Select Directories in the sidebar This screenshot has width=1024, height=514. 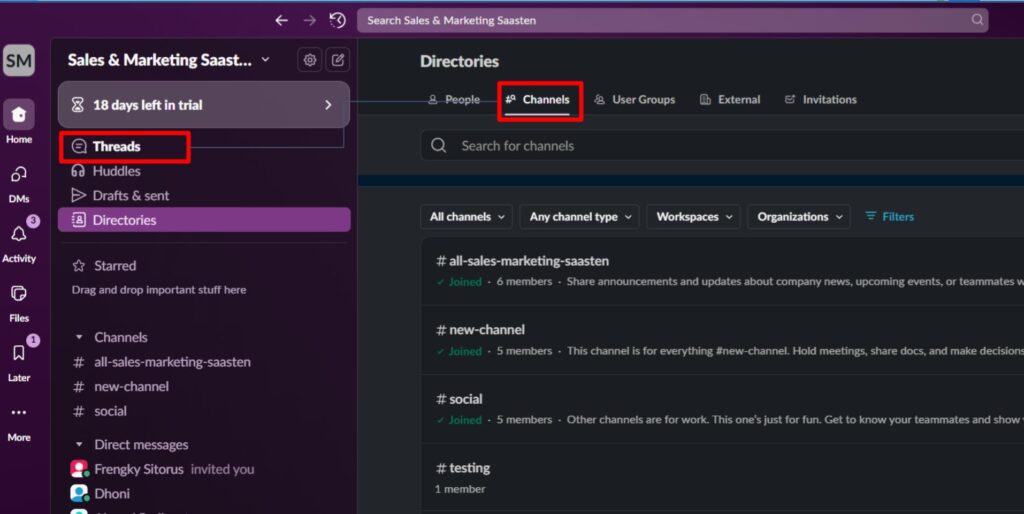(x=204, y=220)
